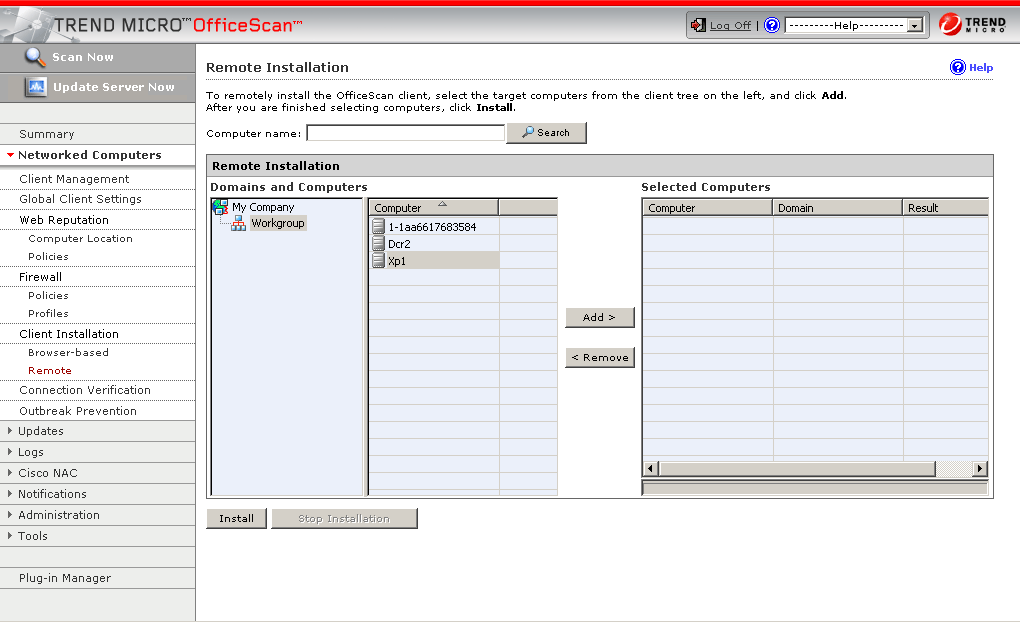This screenshot has width=1020, height=622.
Task: Click the Update Server Now monitor icon
Action: [36, 87]
